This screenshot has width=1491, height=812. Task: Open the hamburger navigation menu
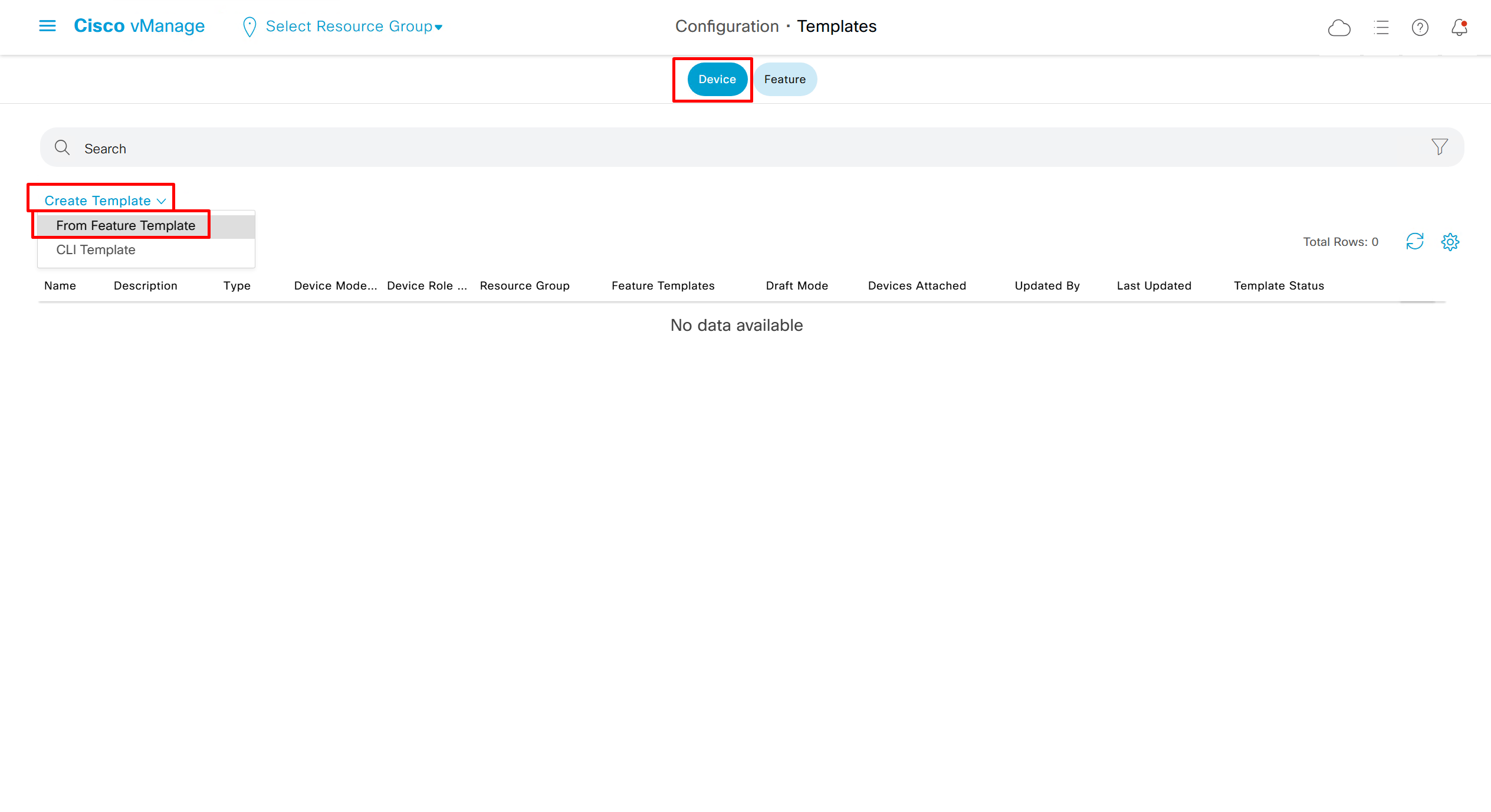(47, 26)
